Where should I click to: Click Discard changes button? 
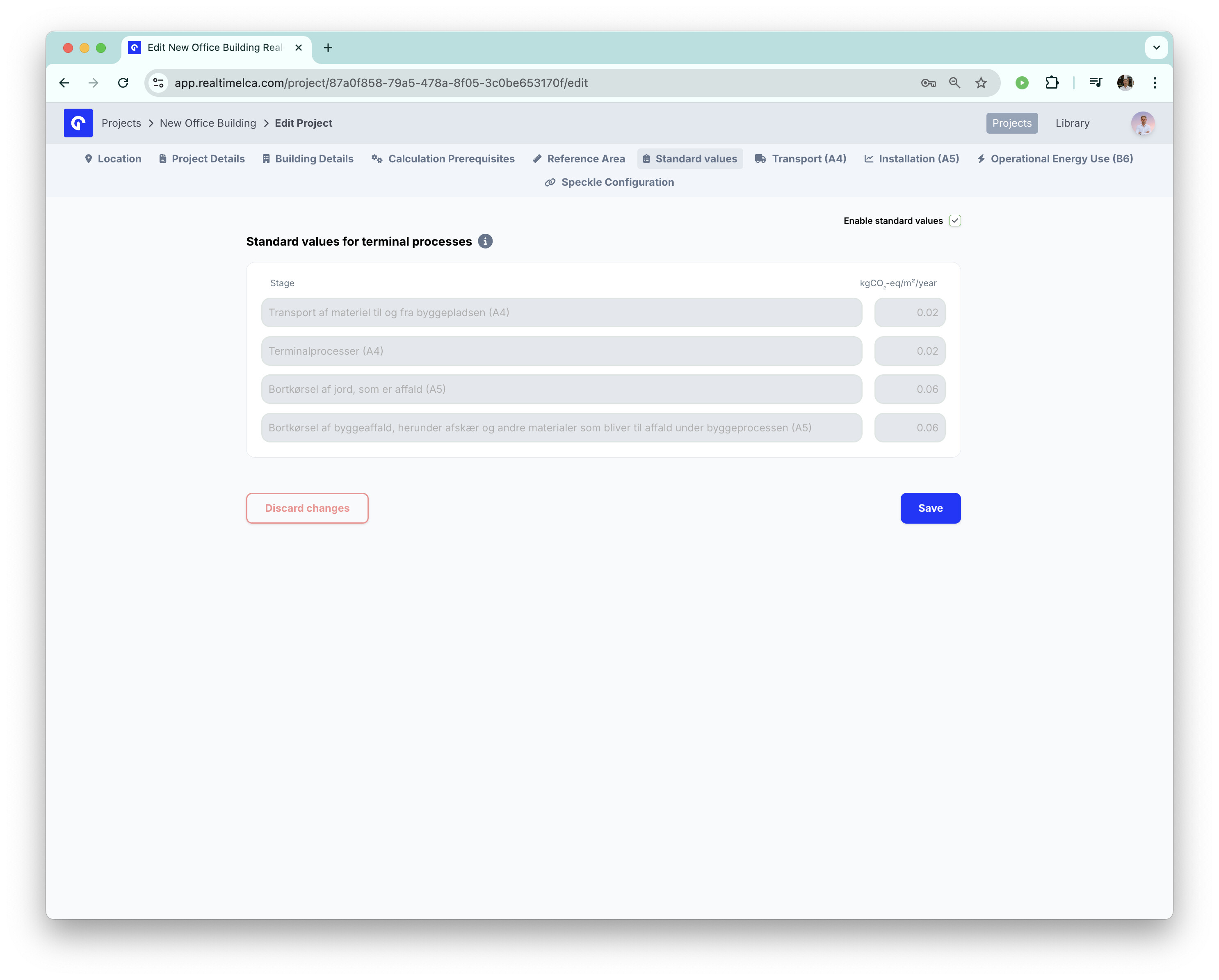click(307, 508)
